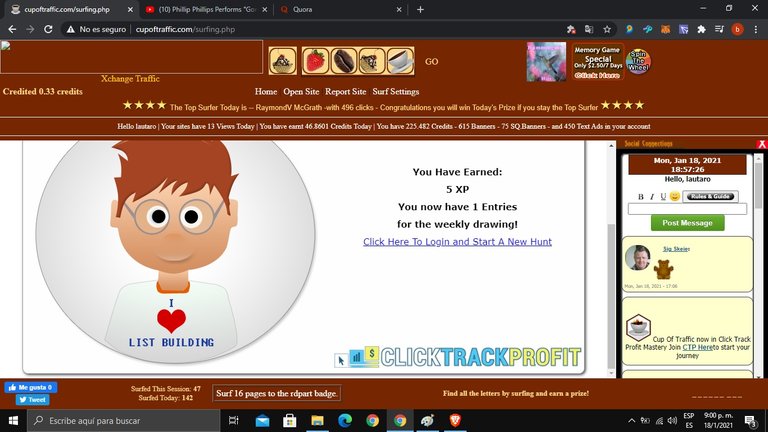Open Mail app from taskbar
This screenshot has width=768, height=432.
[x=263, y=420]
